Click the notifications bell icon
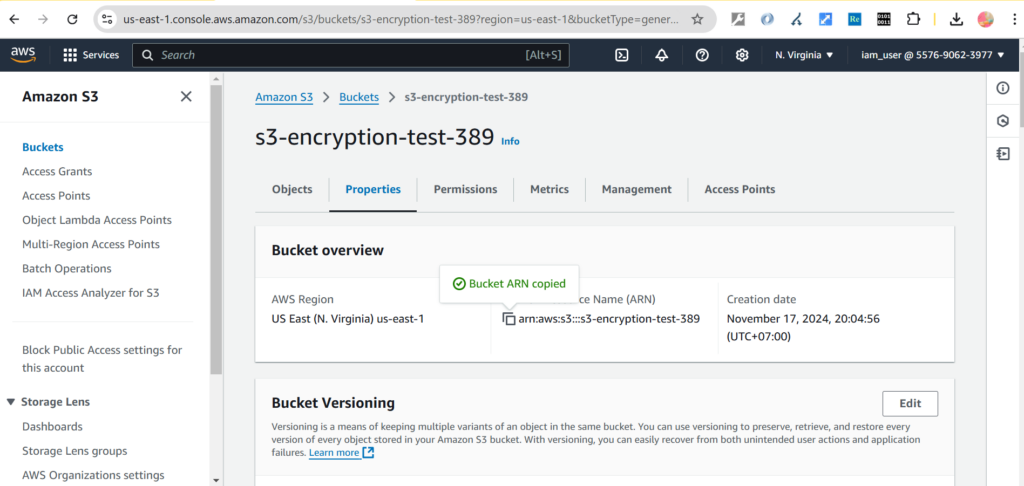 (661, 55)
